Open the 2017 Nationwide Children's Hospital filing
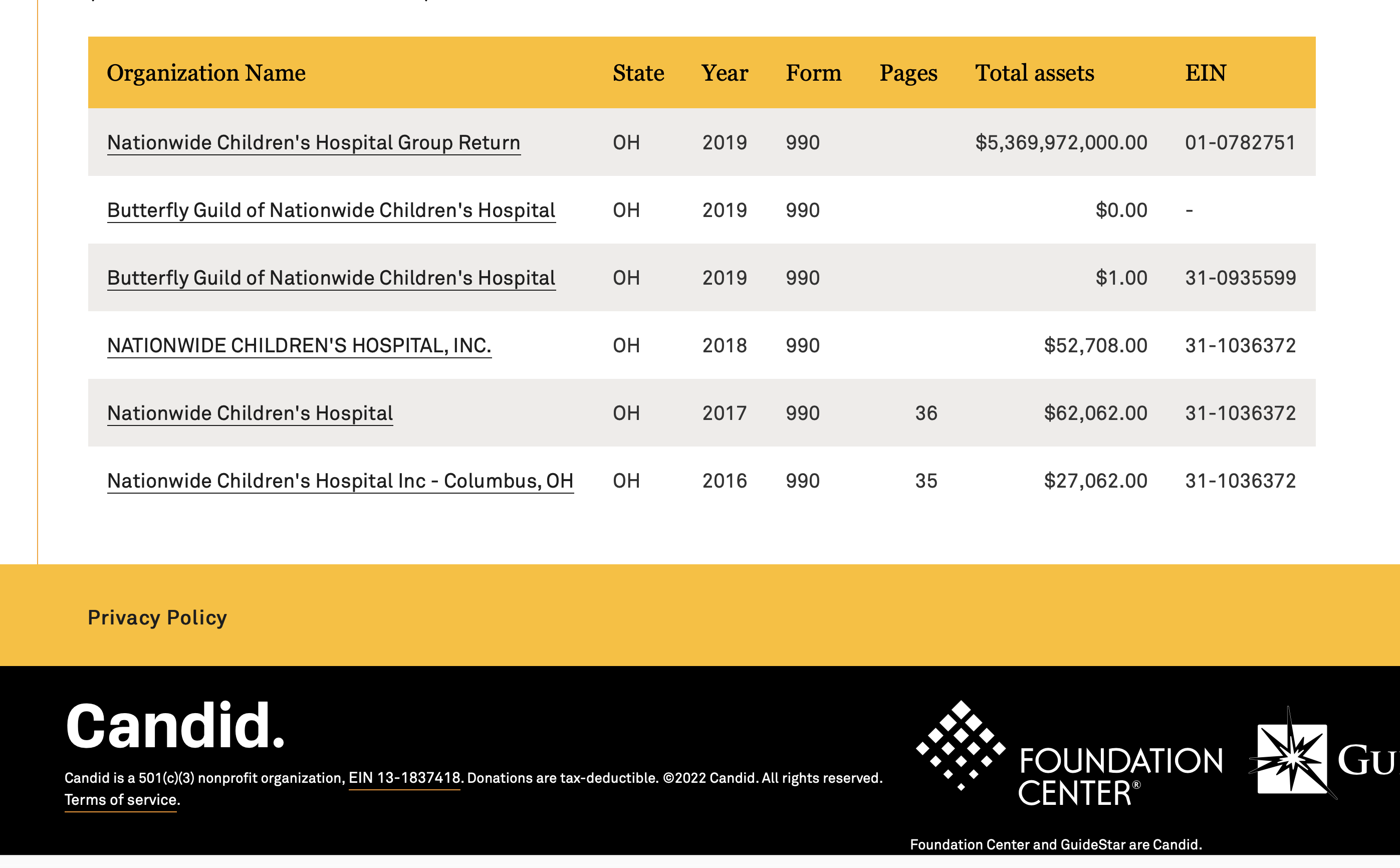The width and height of the screenshot is (1400, 868). [250, 413]
